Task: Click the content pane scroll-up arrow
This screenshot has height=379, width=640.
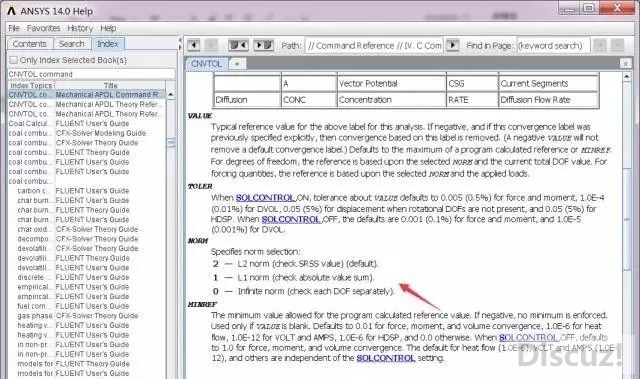Action: pyautogui.click(x=627, y=76)
